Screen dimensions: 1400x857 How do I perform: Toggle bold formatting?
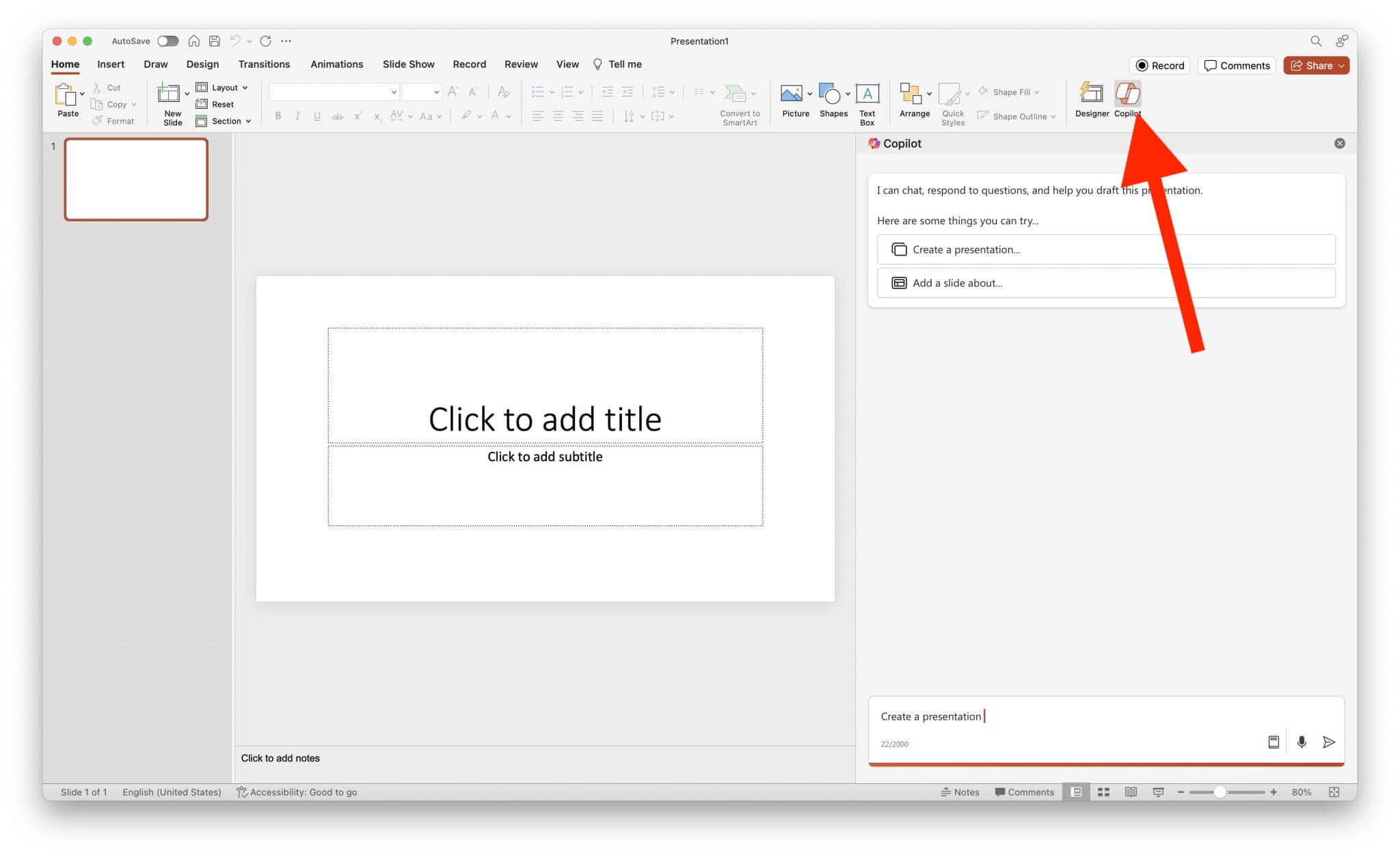(278, 115)
